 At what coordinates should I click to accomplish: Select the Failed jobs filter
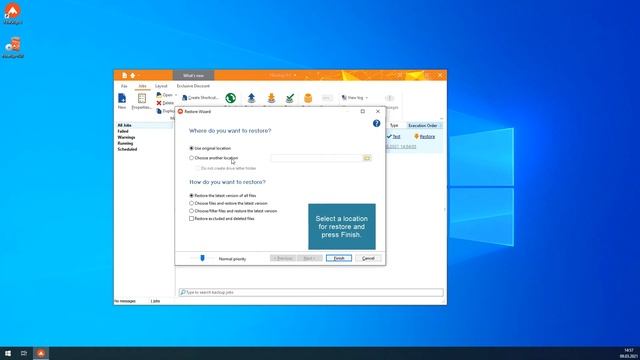(123, 131)
